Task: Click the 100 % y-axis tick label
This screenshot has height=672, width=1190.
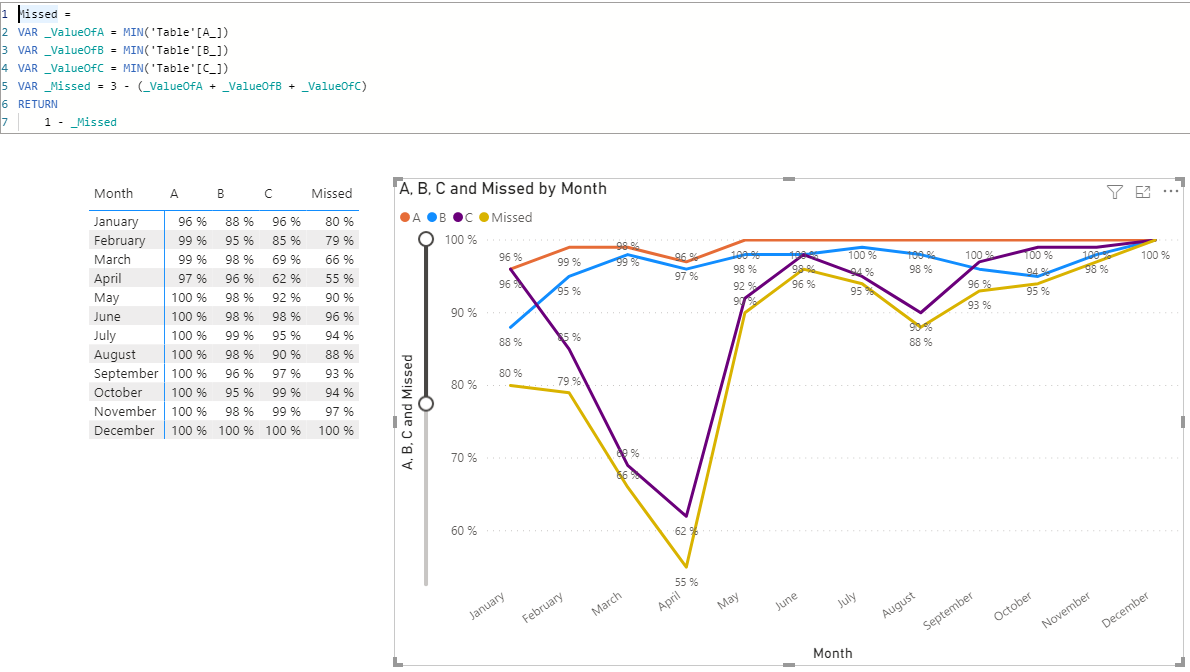Action: point(461,240)
